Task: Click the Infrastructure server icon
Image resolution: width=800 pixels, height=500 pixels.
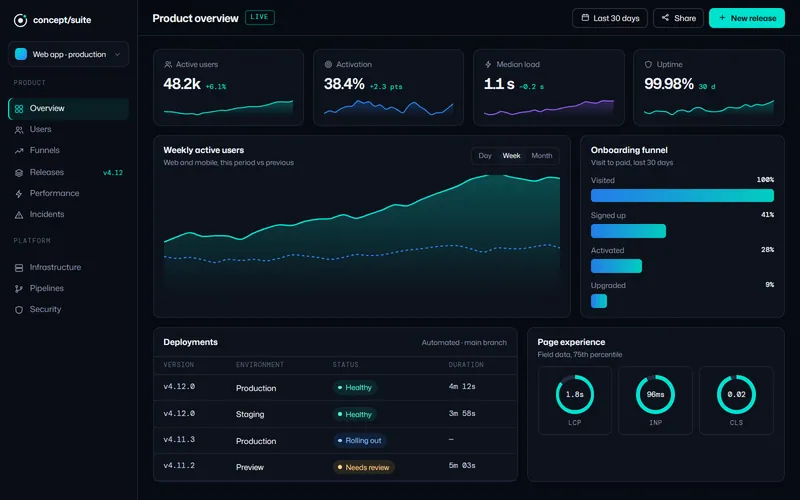Action: [x=19, y=268]
